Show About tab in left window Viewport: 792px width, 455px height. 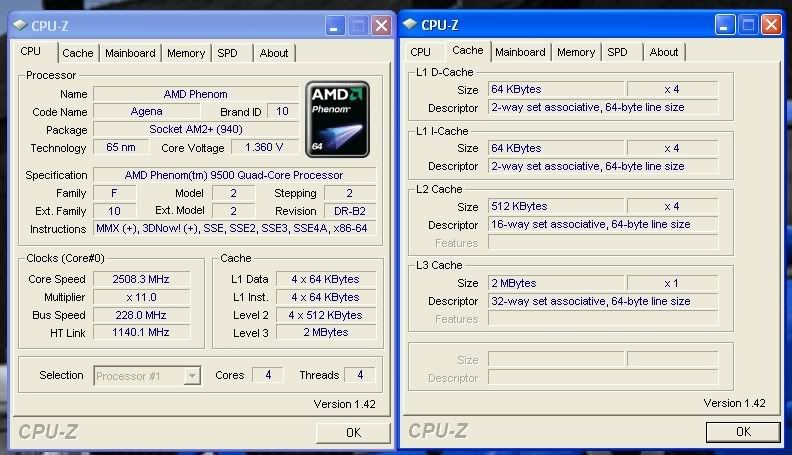click(274, 53)
